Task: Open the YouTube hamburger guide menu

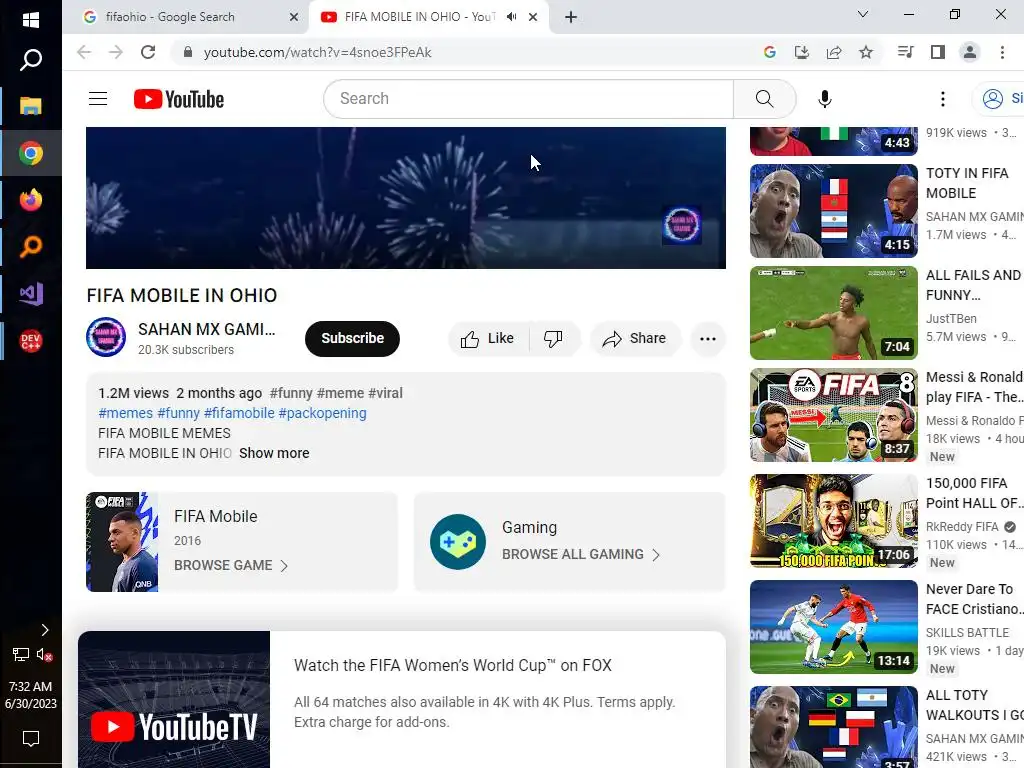Action: pos(98,99)
